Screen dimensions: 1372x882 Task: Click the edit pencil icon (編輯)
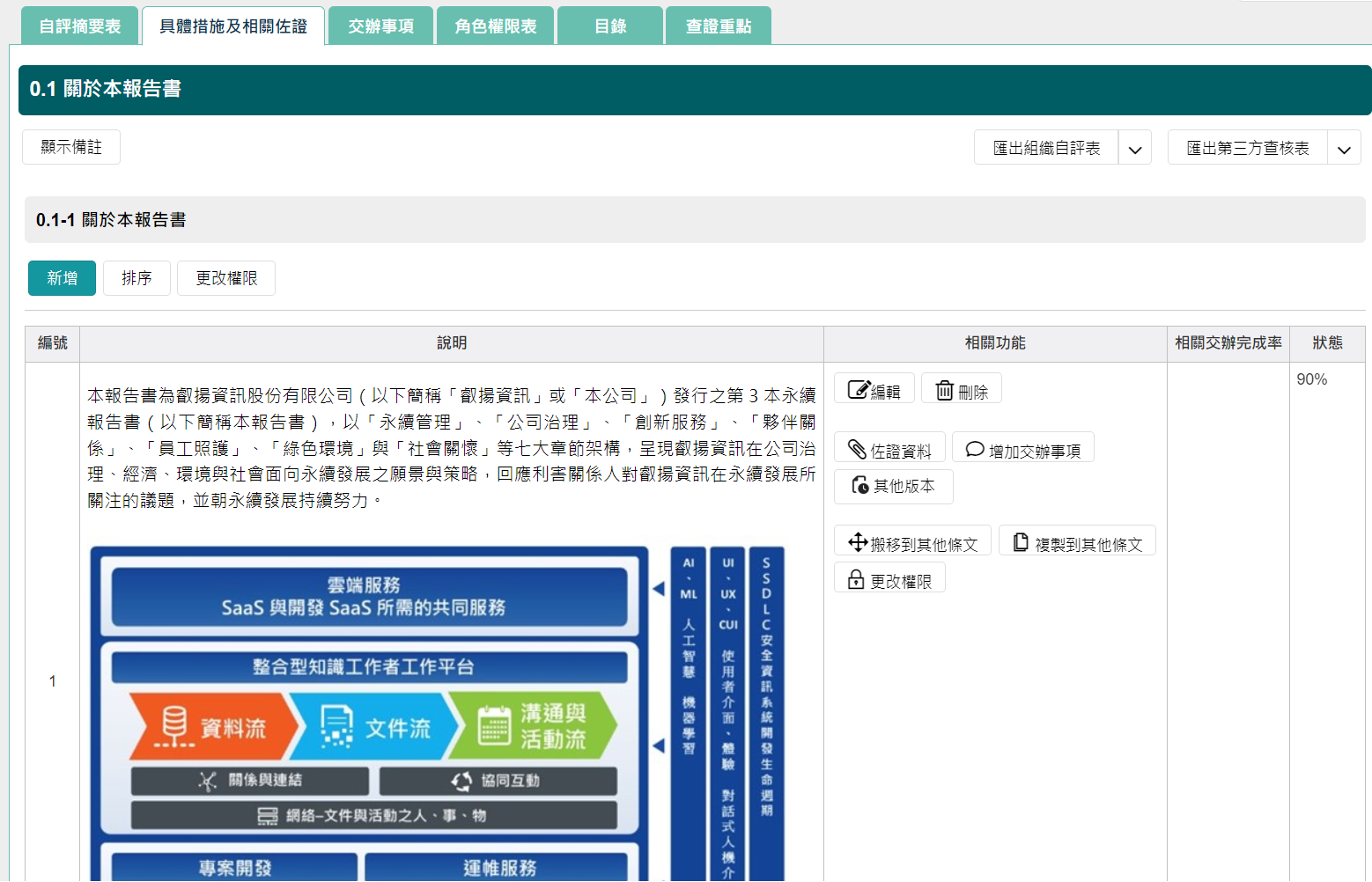point(859,390)
